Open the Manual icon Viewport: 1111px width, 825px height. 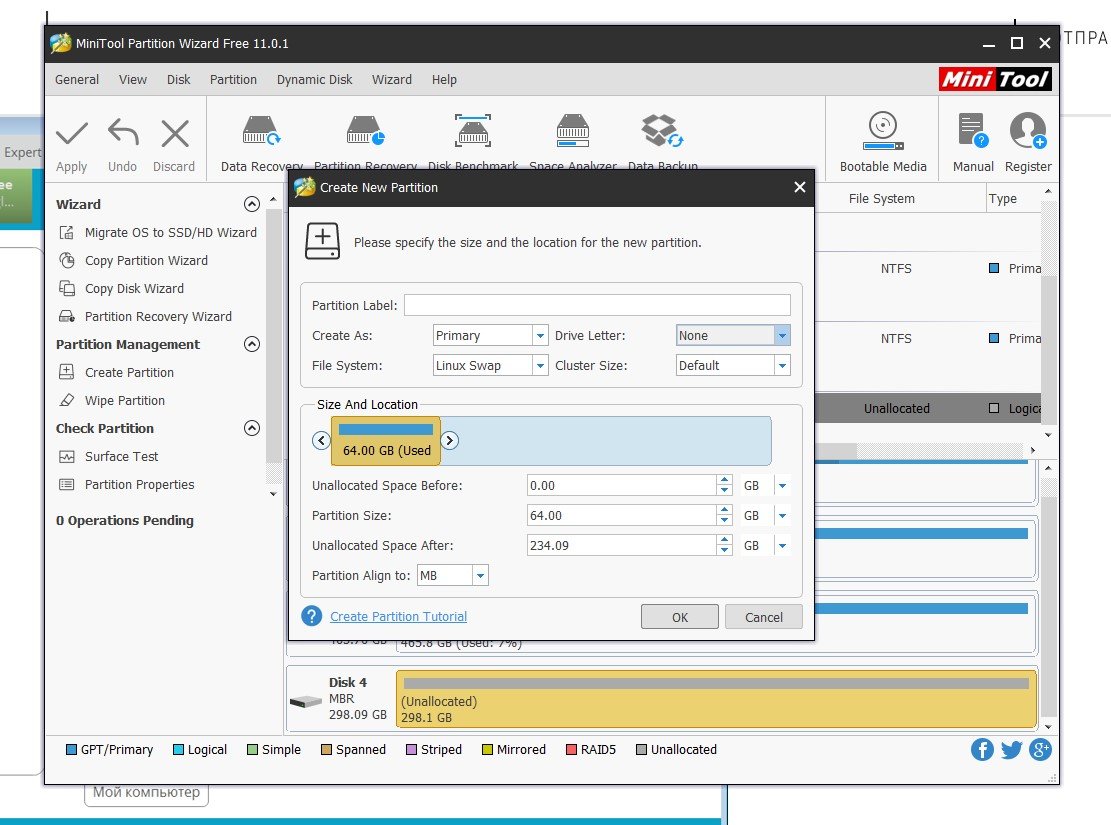pyautogui.click(x=973, y=130)
